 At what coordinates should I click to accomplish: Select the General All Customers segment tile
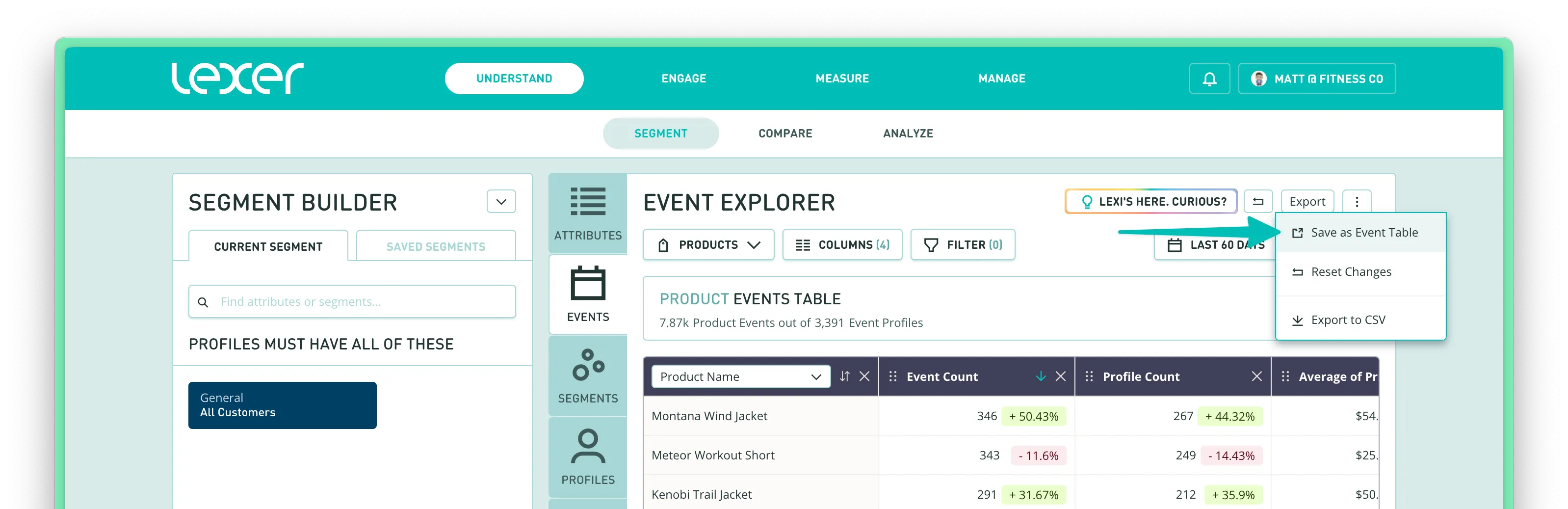(x=282, y=405)
